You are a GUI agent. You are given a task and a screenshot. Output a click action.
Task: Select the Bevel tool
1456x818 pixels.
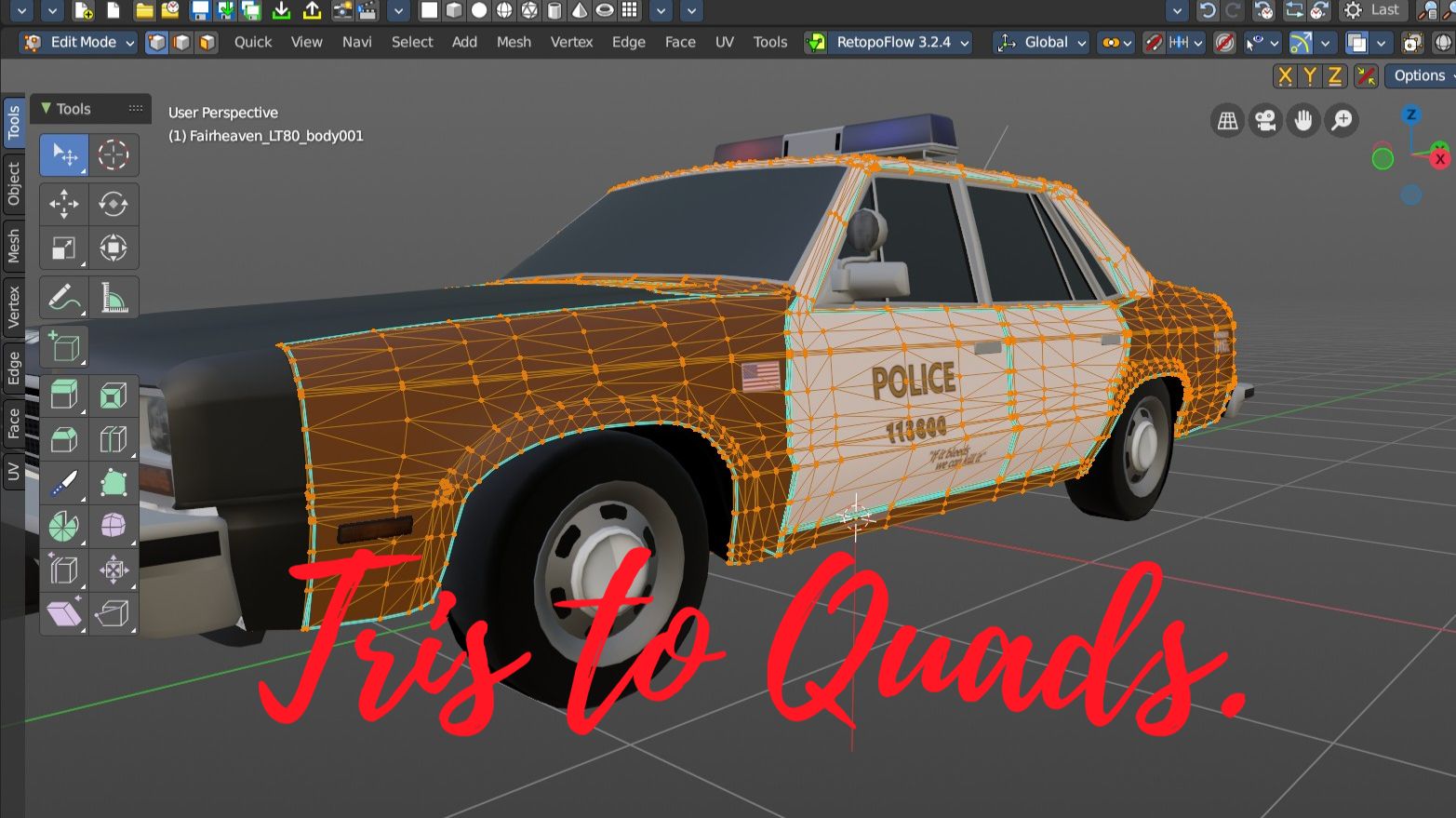coord(64,439)
